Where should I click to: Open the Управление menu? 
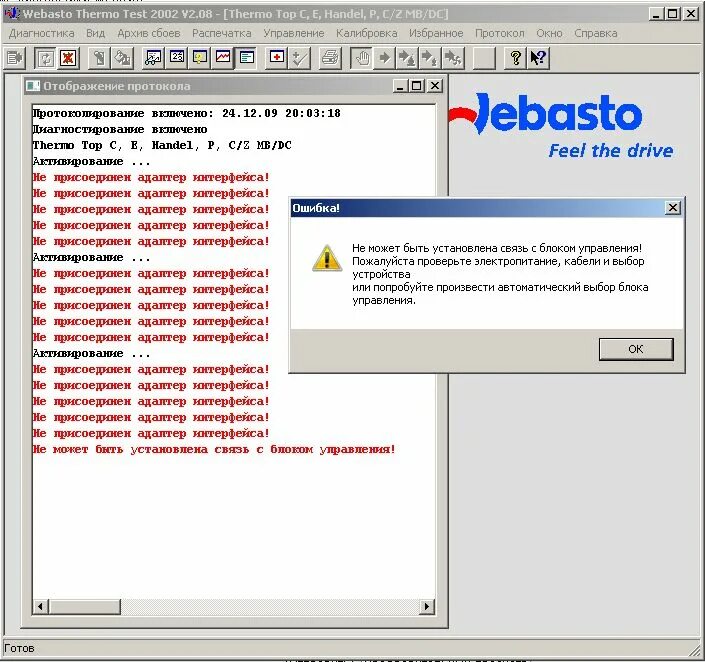coord(294,33)
